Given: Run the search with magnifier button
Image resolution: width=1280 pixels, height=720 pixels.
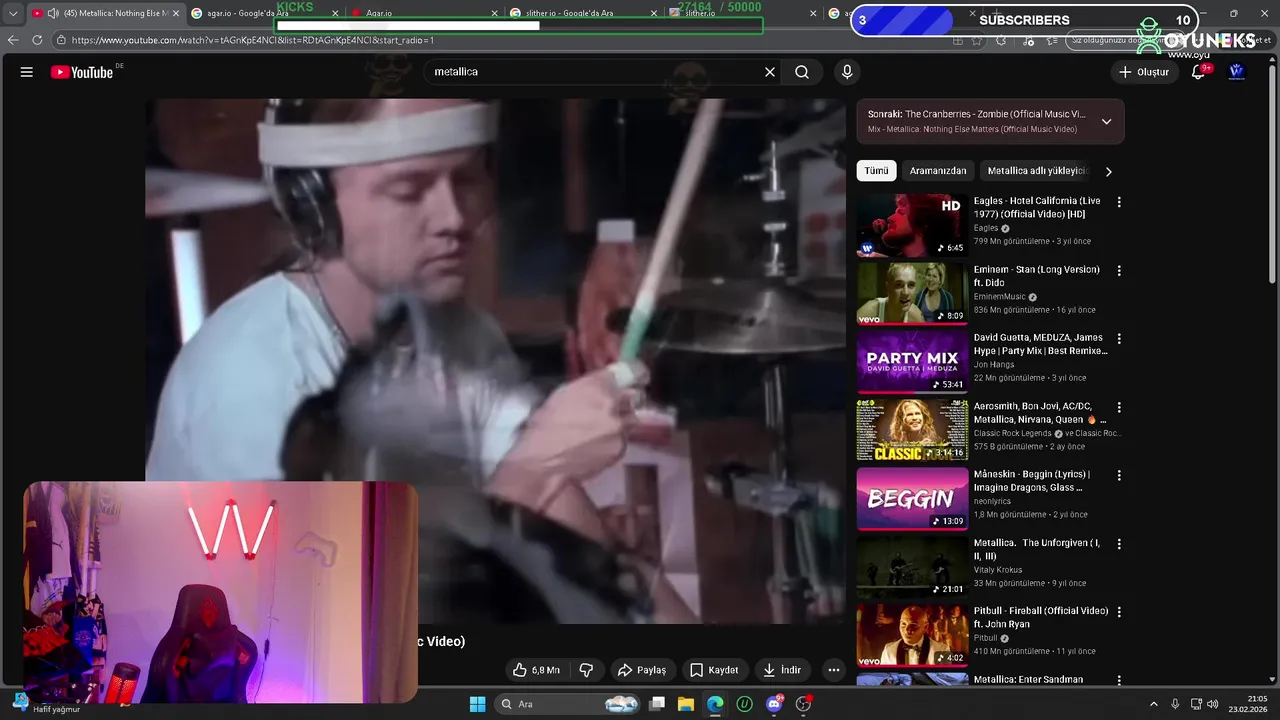Looking at the screenshot, I should [802, 72].
